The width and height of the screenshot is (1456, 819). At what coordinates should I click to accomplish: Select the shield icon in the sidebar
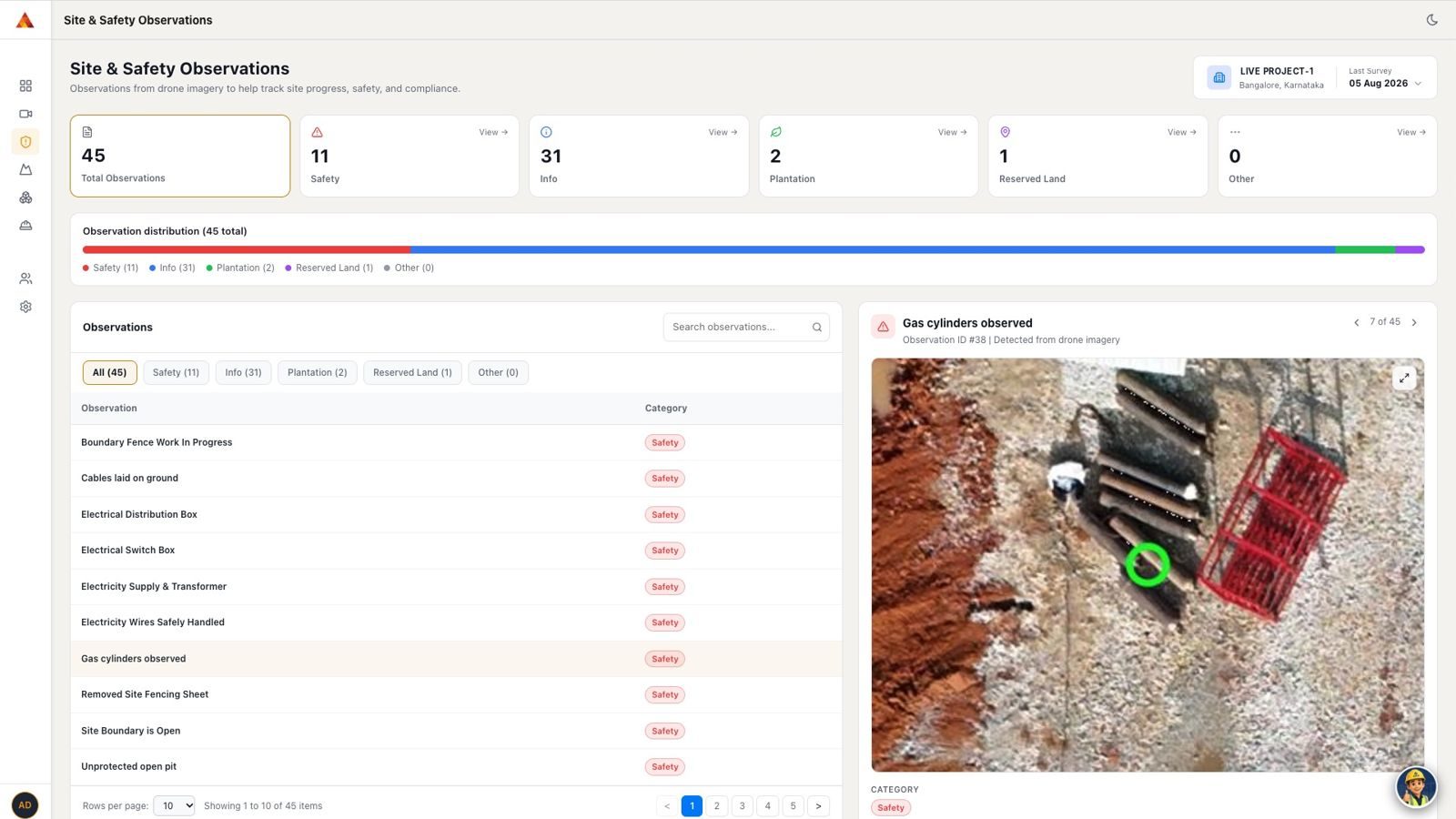tap(25, 142)
